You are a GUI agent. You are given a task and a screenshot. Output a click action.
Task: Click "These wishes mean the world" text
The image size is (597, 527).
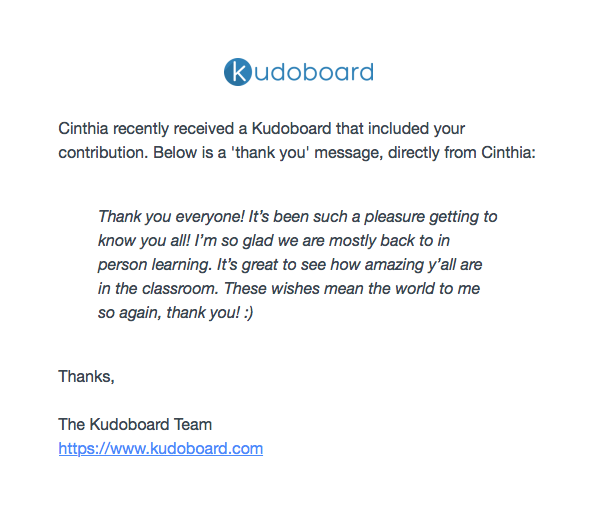tap(329, 289)
